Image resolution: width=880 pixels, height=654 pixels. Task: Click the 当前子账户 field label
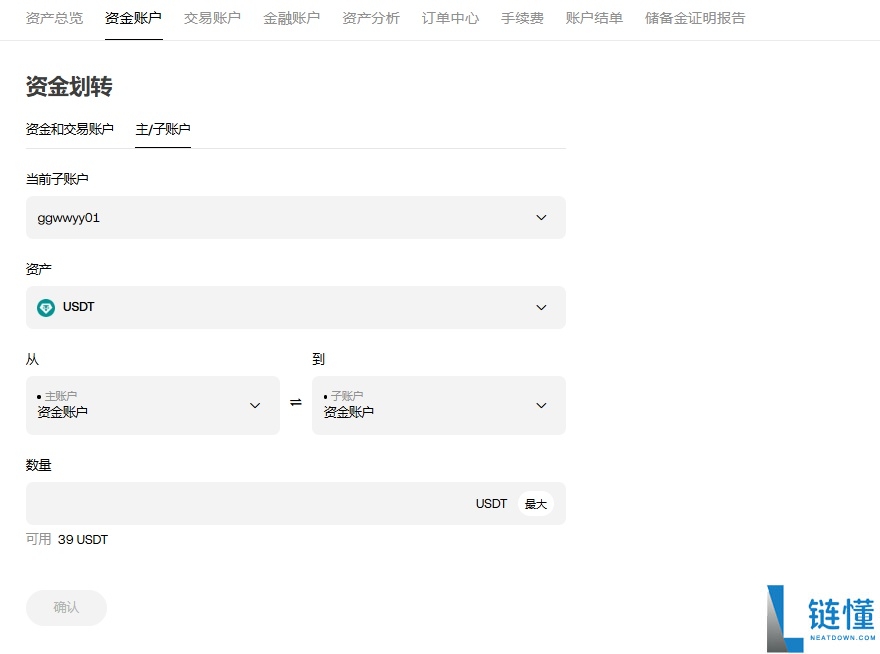(57, 179)
